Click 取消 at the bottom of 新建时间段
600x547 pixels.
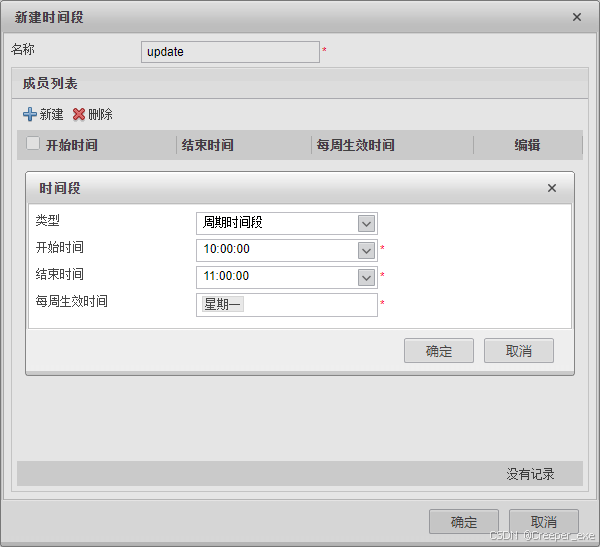pos(544,522)
